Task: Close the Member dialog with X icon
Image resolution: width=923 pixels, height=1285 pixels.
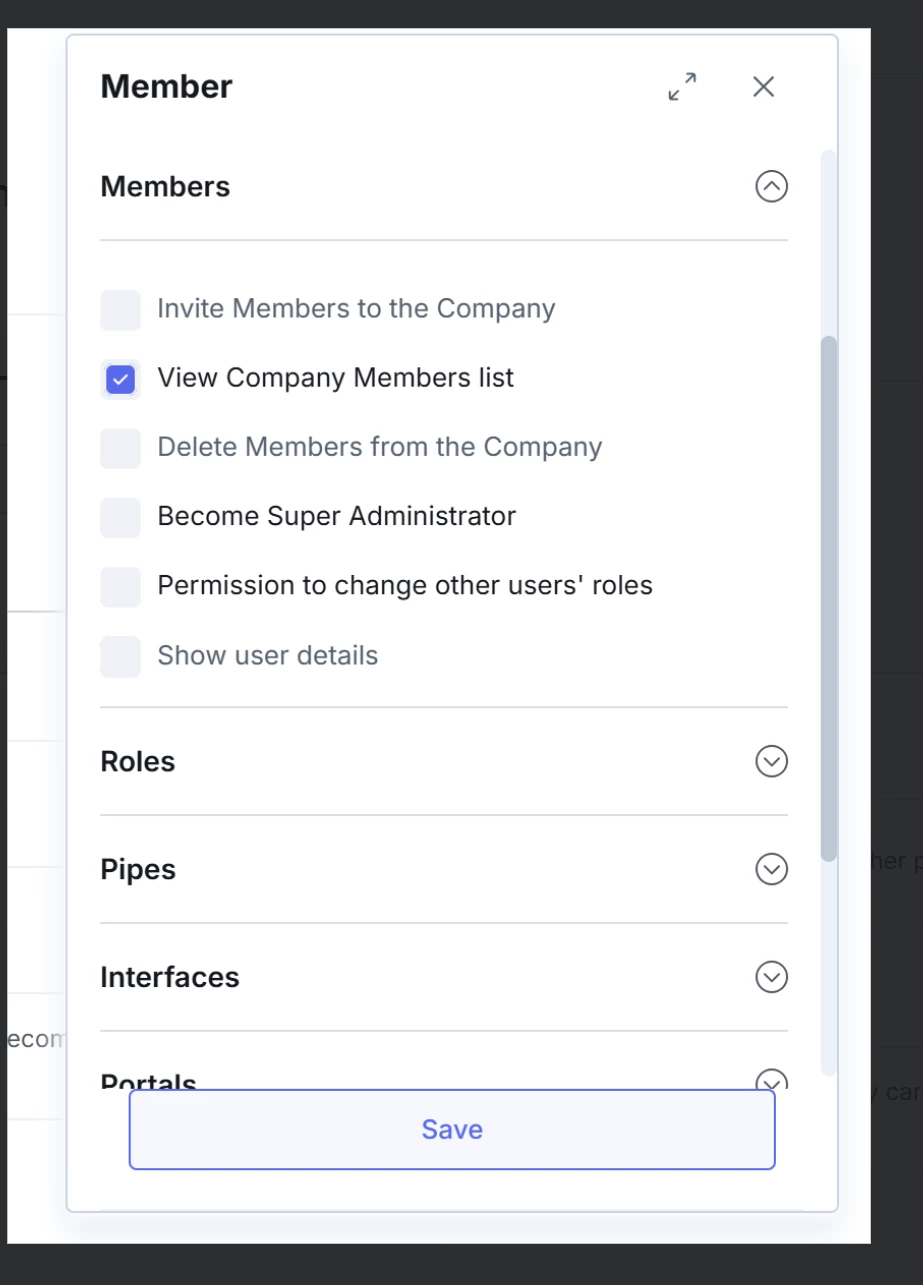Action: [763, 86]
